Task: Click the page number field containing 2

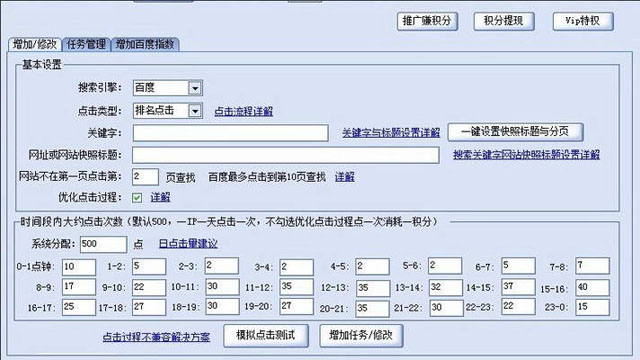Action: pyautogui.click(x=145, y=177)
